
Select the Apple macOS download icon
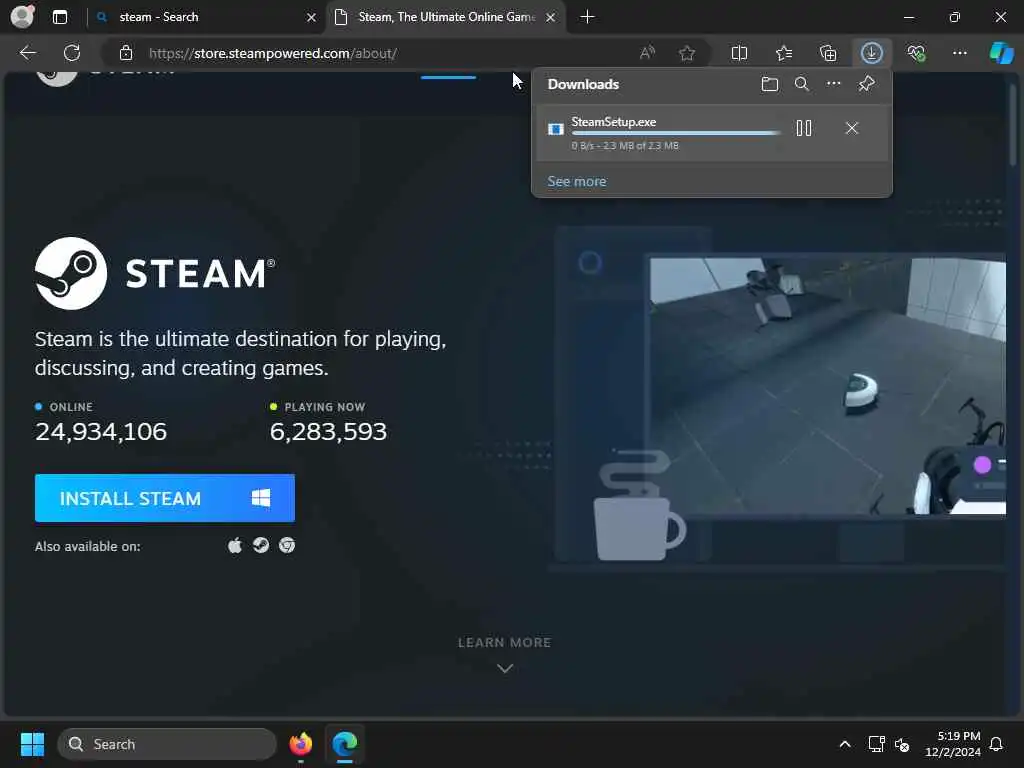pos(235,545)
